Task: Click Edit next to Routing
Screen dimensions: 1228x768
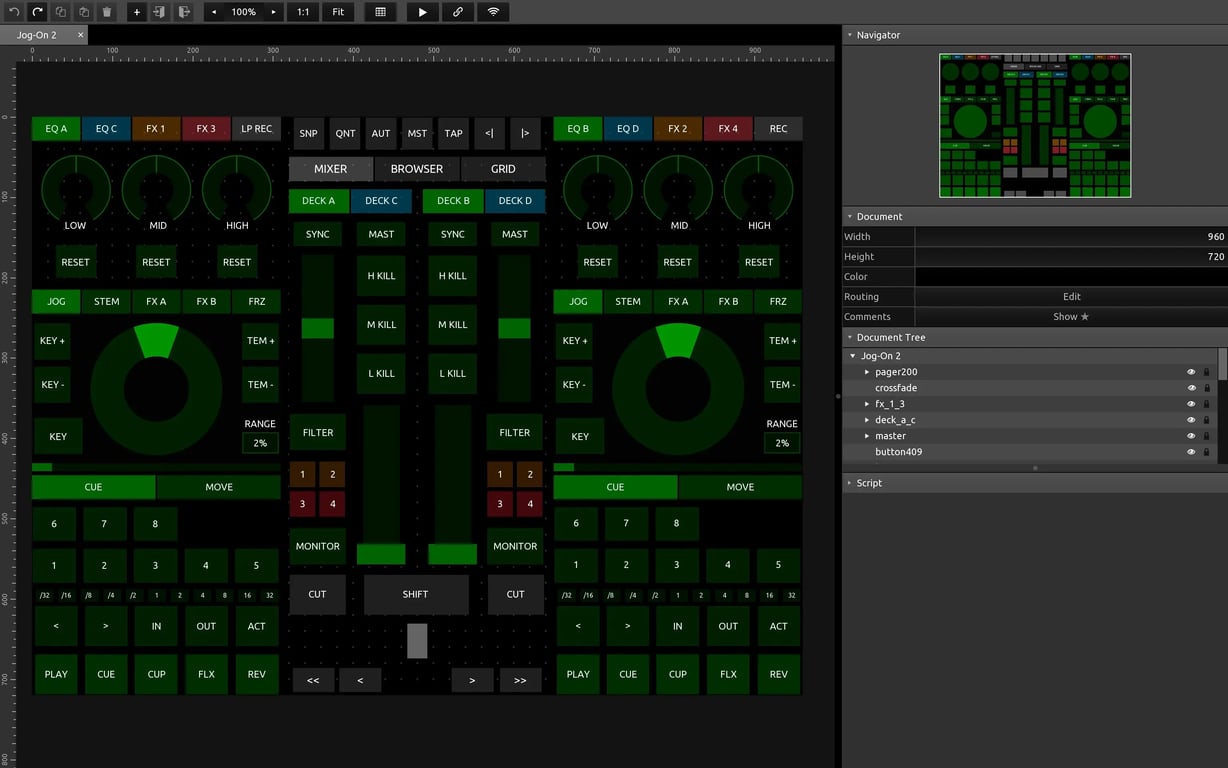Action: coord(1071,296)
